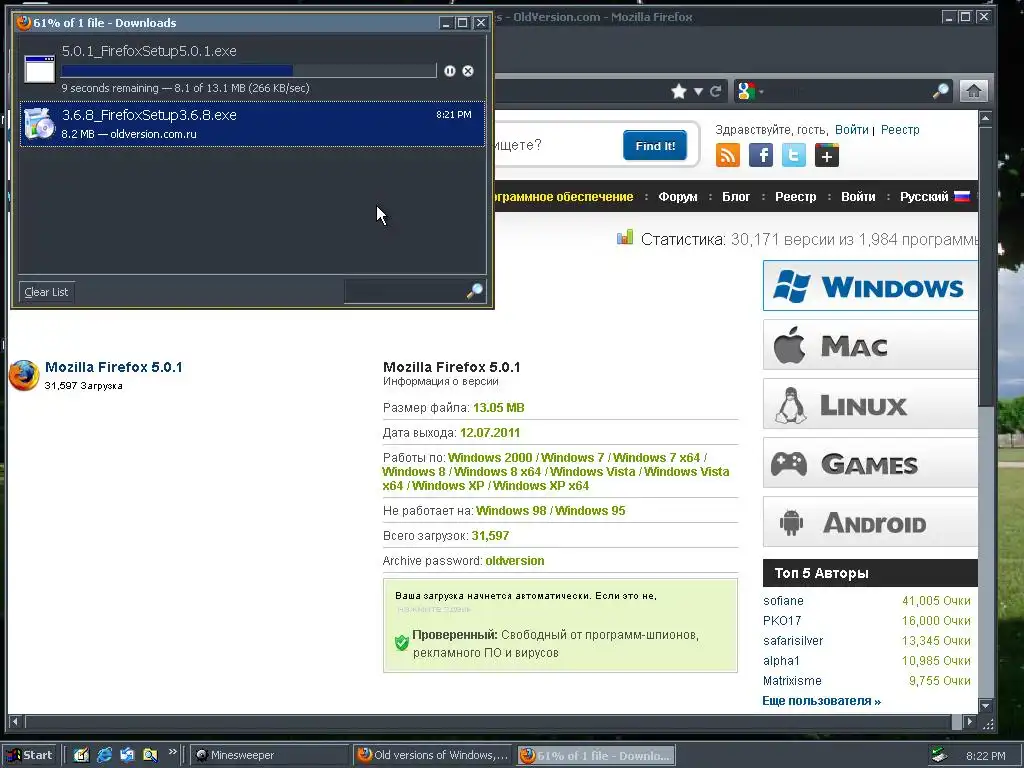The width and height of the screenshot is (1024, 768).
Task: Click the page vertical scrollbar up arrow
Action: click(985, 118)
